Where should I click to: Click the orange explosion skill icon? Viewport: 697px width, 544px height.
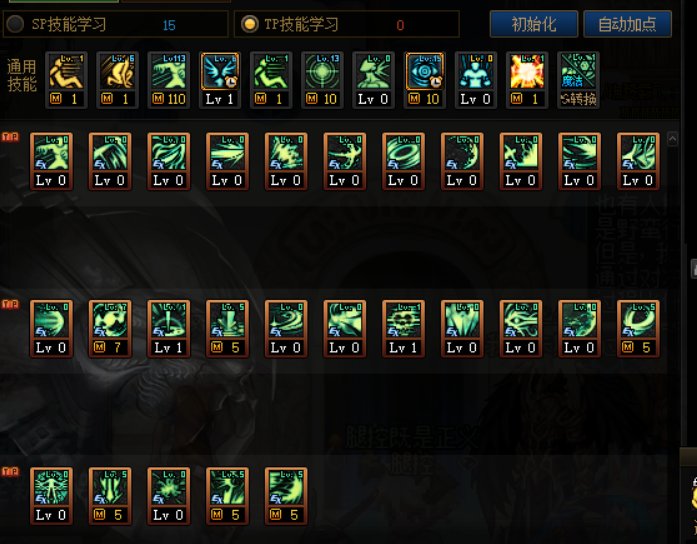click(527, 80)
